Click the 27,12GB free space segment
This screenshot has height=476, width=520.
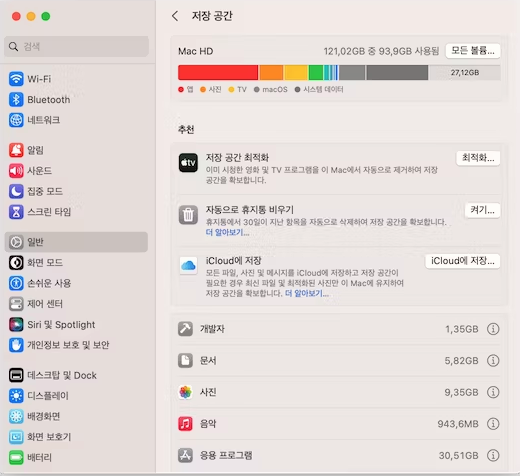(464, 72)
